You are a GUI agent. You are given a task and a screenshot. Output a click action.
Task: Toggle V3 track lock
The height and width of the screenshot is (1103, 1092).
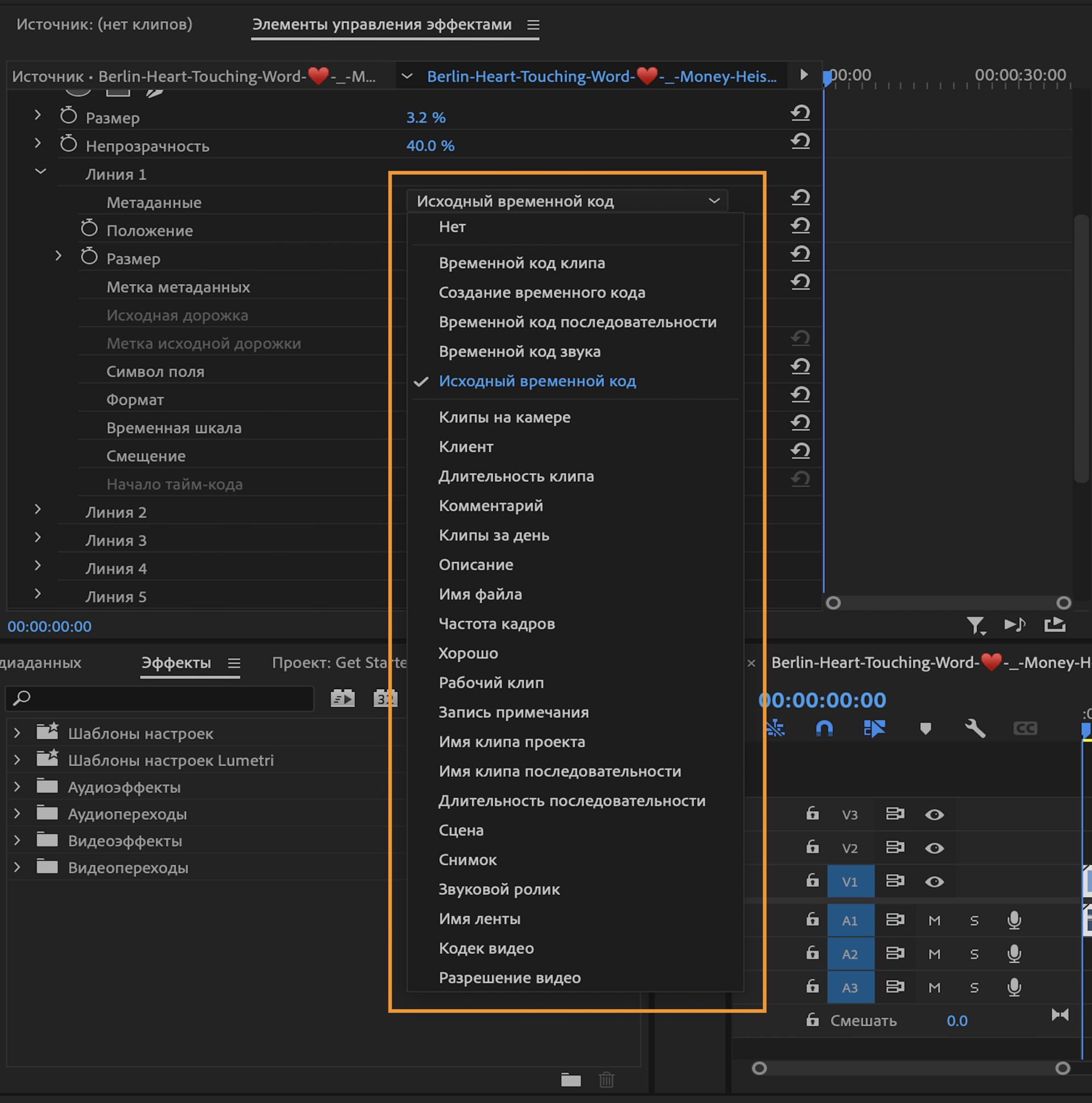812,813
